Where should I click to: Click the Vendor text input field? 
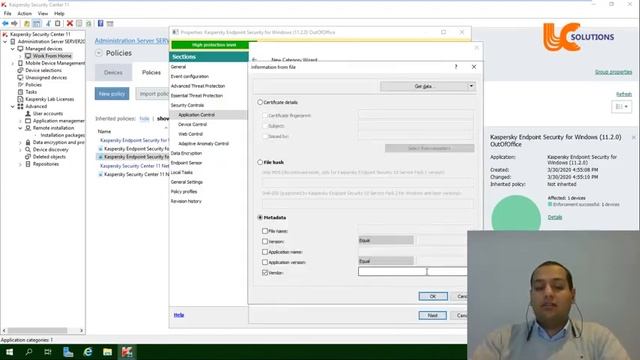click(x=412, y=271)
